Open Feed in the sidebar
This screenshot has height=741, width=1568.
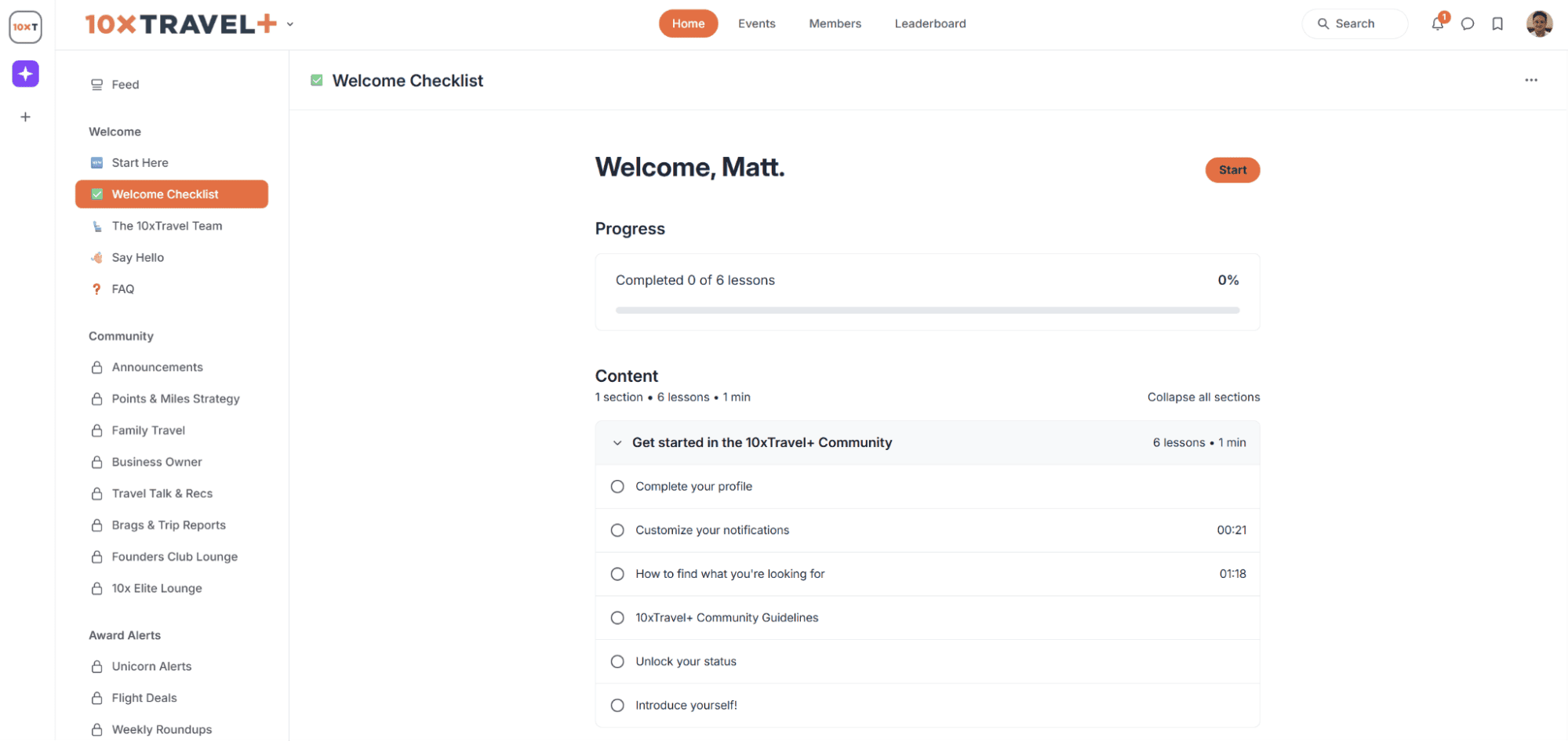(172, 85)
